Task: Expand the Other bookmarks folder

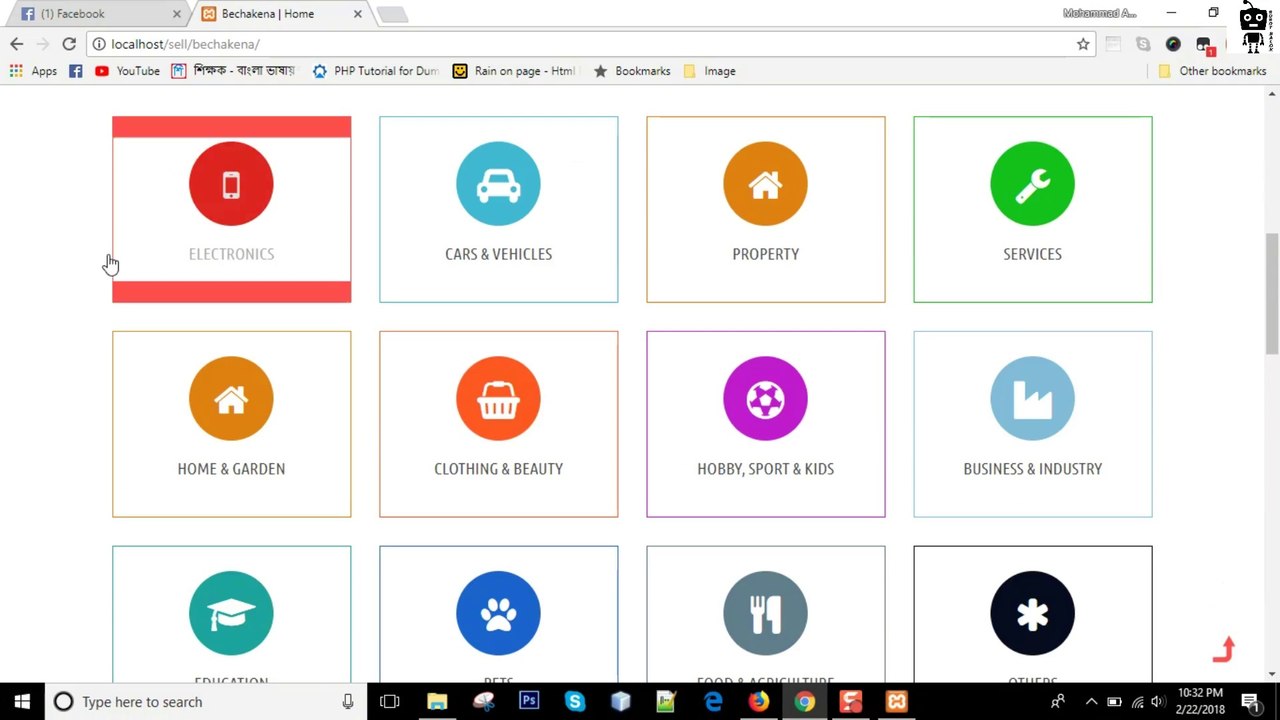Action: click(x=1212, y=71)
